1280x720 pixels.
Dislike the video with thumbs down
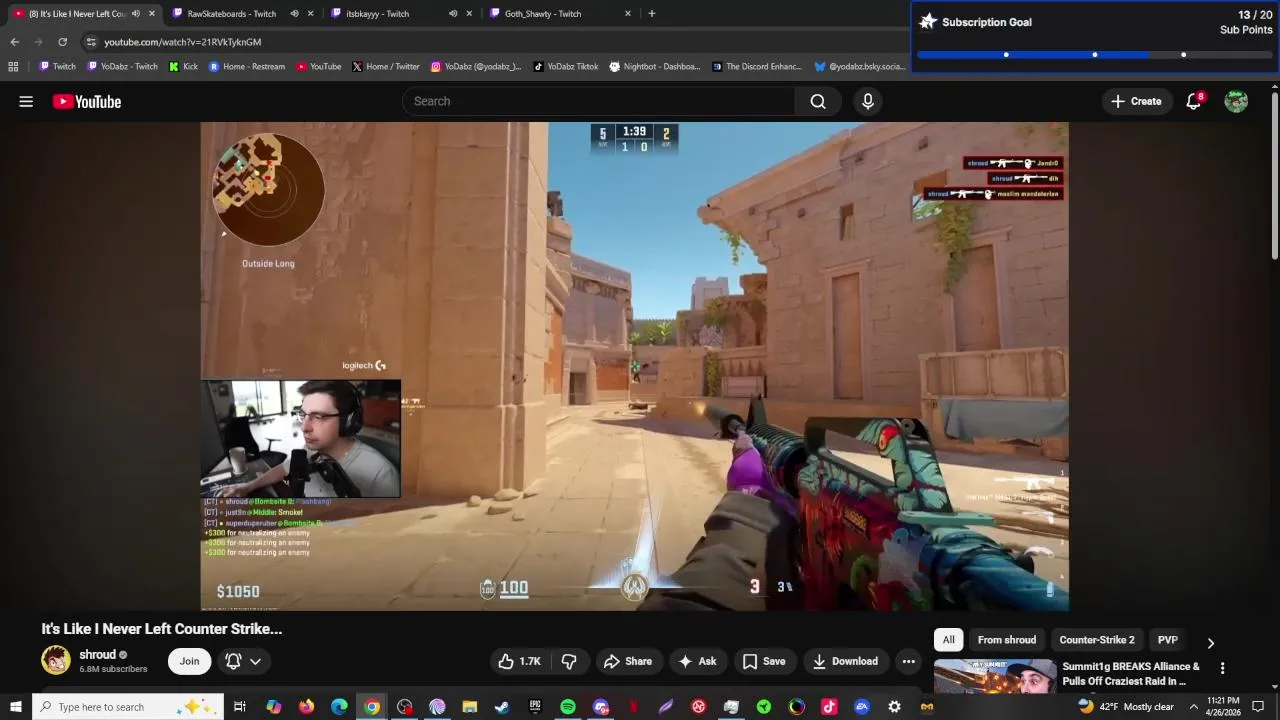[569, 661]
